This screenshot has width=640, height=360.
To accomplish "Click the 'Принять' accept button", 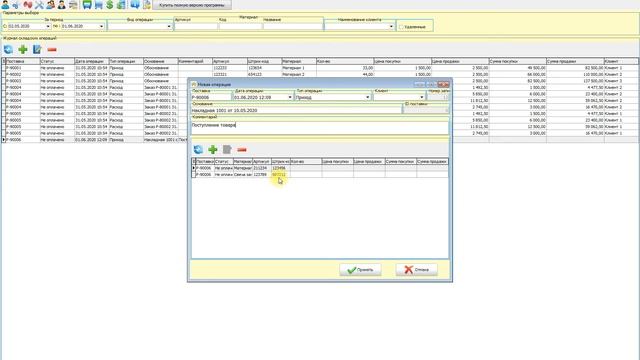I will click(x=360, y=270).
